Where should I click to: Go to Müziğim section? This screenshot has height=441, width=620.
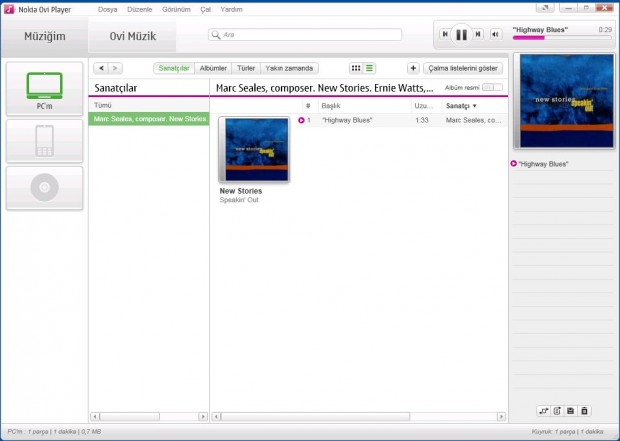(x=45, y=36)
